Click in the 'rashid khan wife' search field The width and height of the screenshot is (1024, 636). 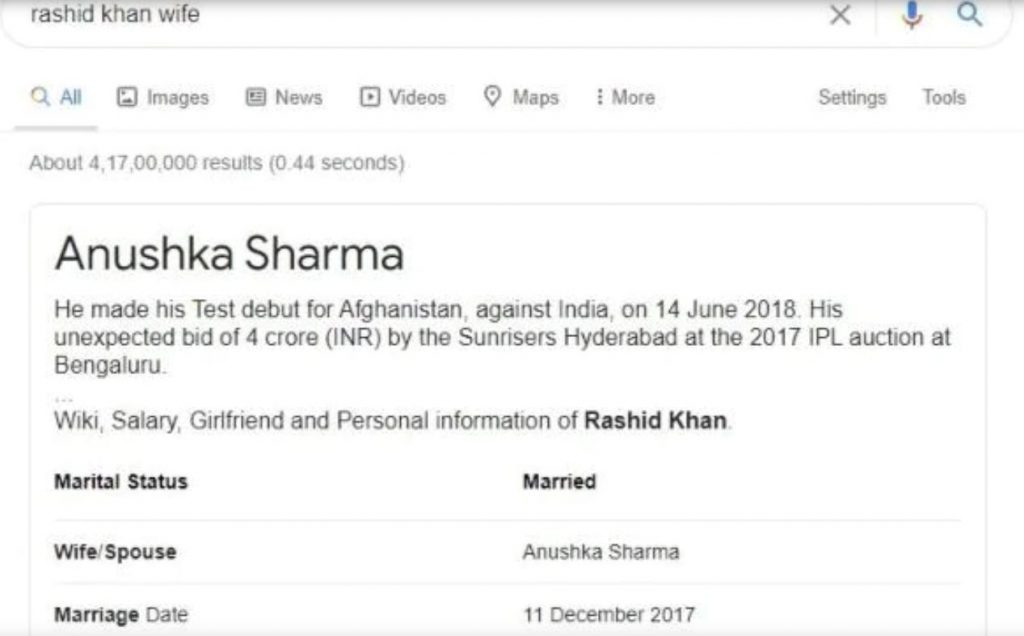click(x=418, y=14)
